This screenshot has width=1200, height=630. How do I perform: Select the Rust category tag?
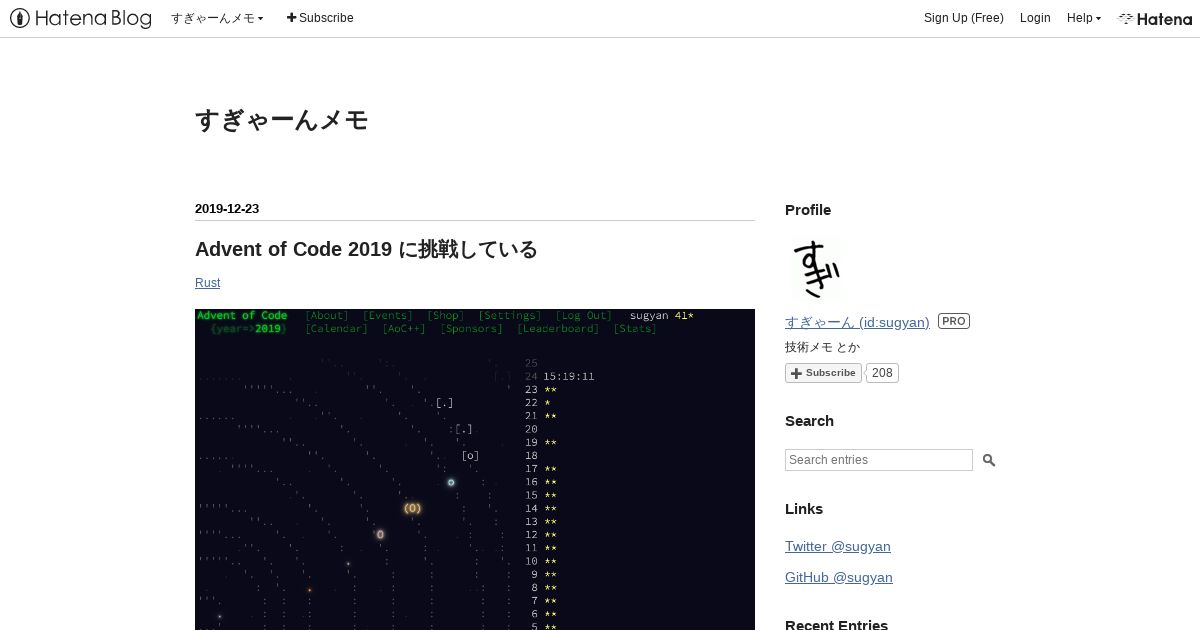click(x=207, y=283)
